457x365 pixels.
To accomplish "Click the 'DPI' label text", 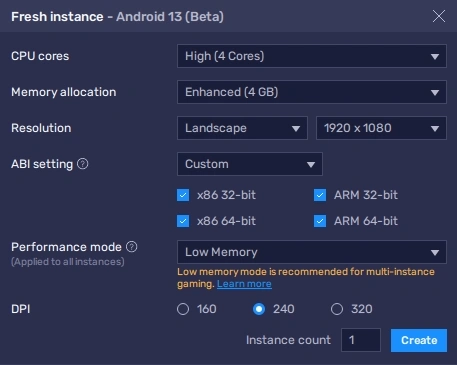I will point(21,309).
